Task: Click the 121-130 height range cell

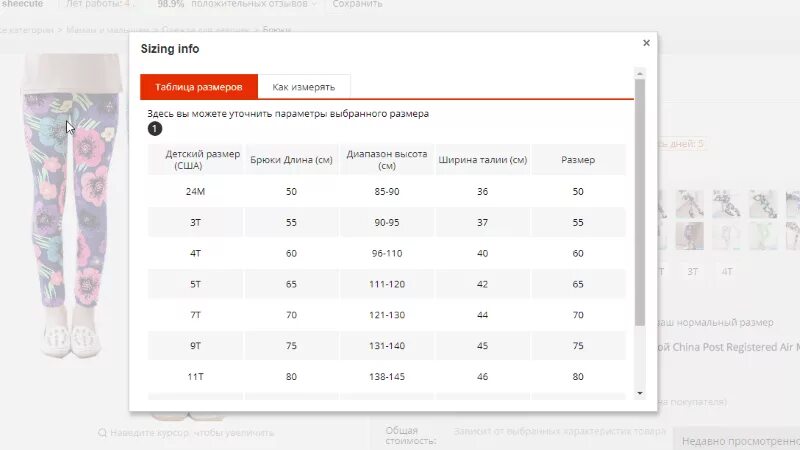Action: pyautogui.click(x=387, y=315)
